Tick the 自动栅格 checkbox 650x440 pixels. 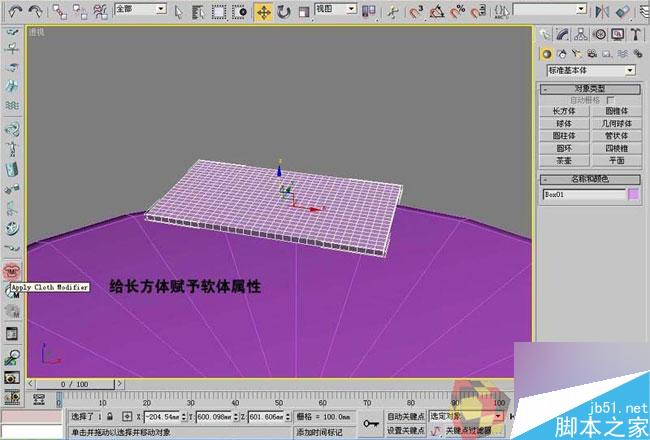click(x=610, y=100)
